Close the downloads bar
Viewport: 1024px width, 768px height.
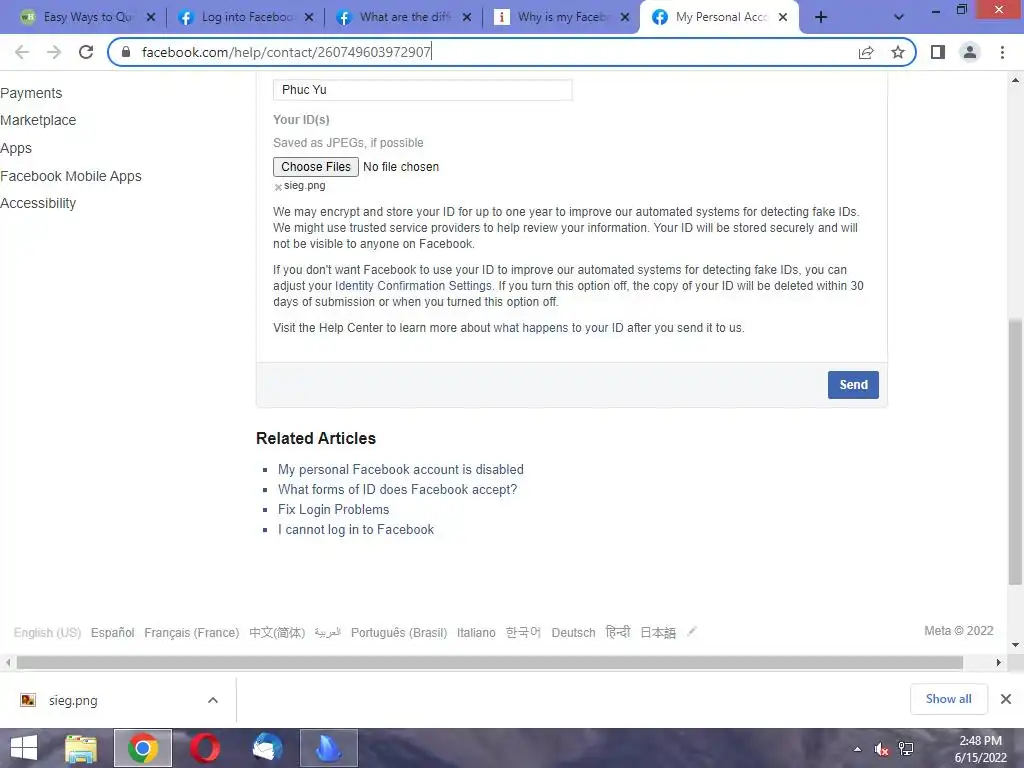(x=1006, y=699)
